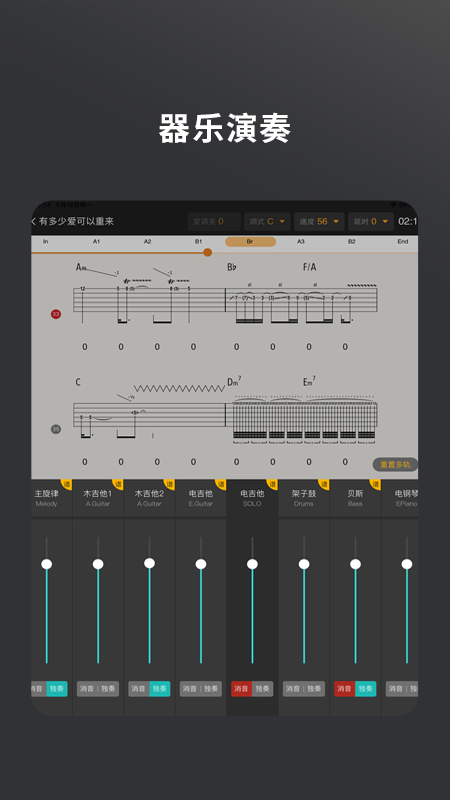
Task: Click the 木吉他1 volume slider knob
Action: (98, 564)
